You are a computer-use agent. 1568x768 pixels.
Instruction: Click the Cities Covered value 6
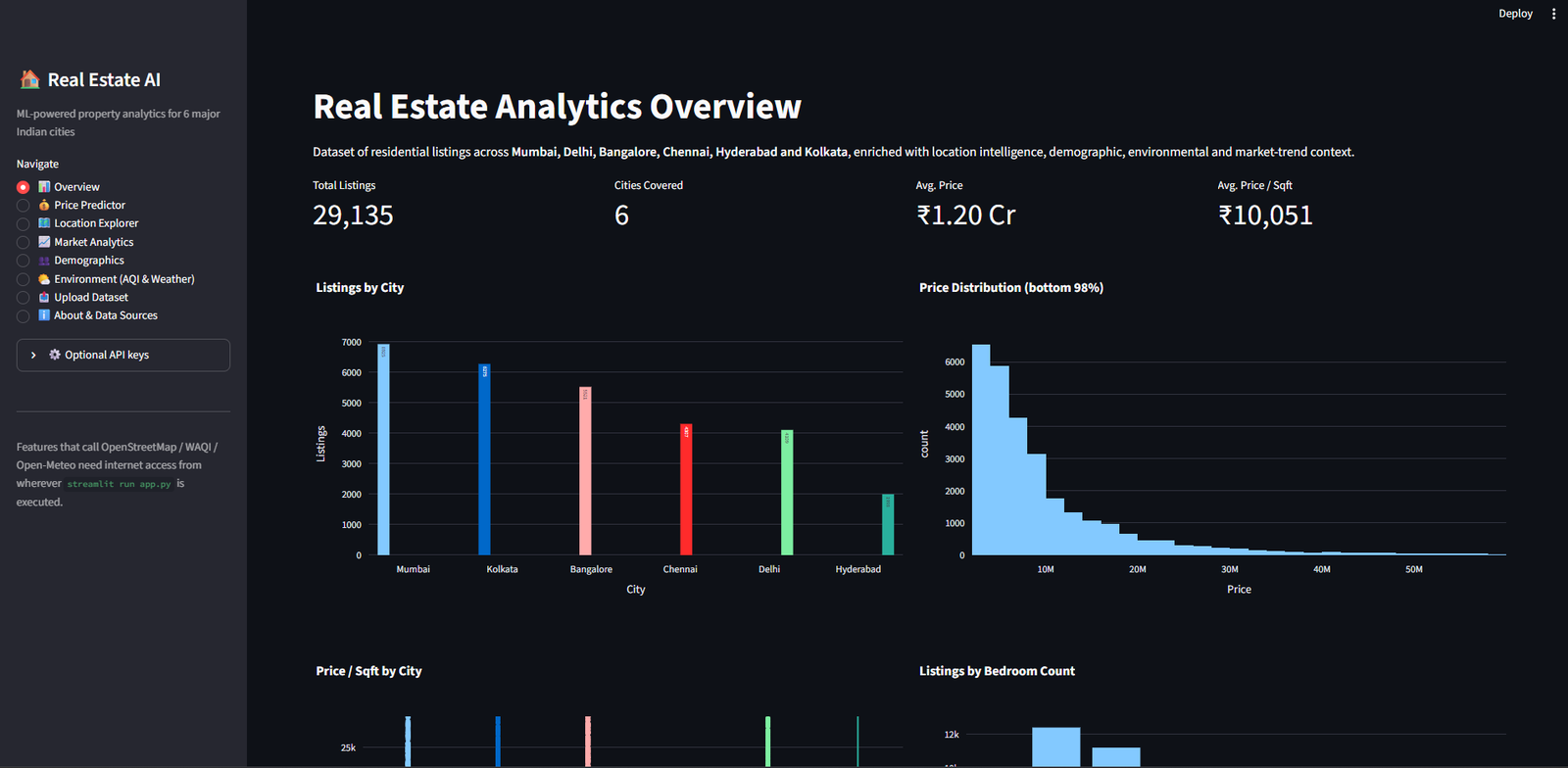[x=621, y=216]
